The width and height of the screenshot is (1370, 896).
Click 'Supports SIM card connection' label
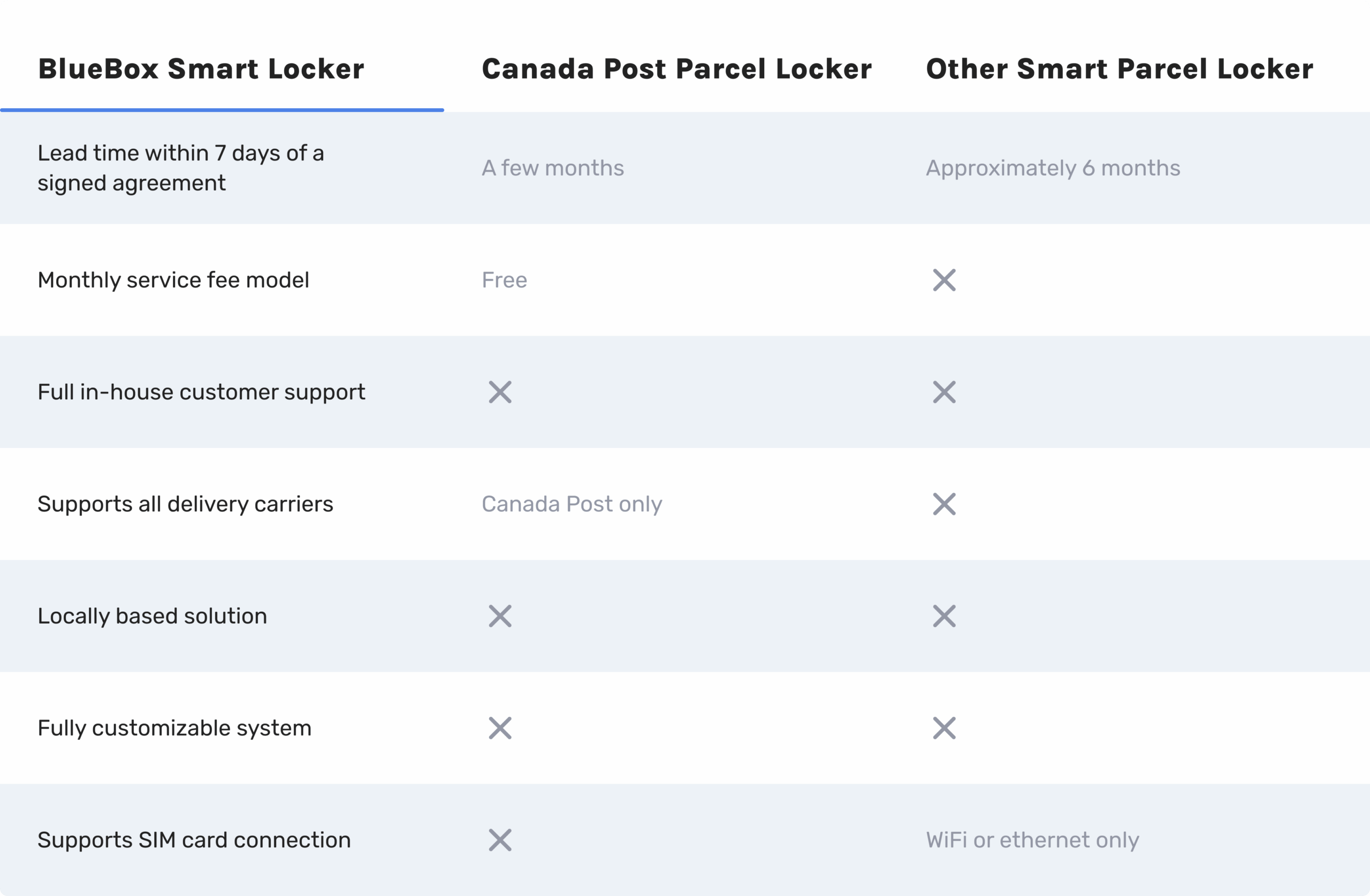coord(194,840)
